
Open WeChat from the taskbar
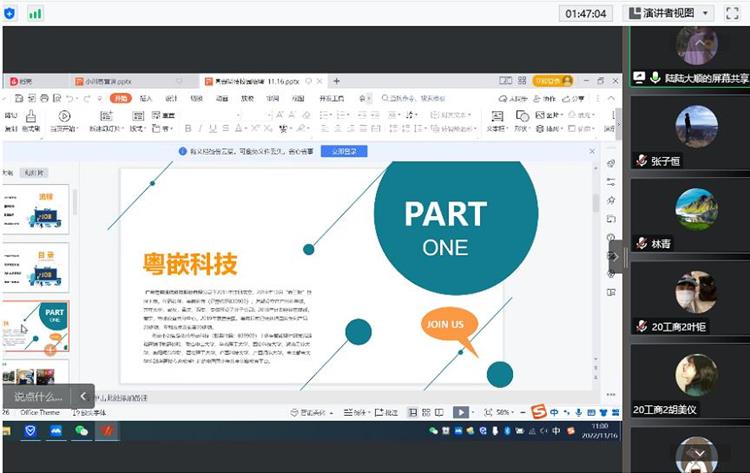pos(82,431)
